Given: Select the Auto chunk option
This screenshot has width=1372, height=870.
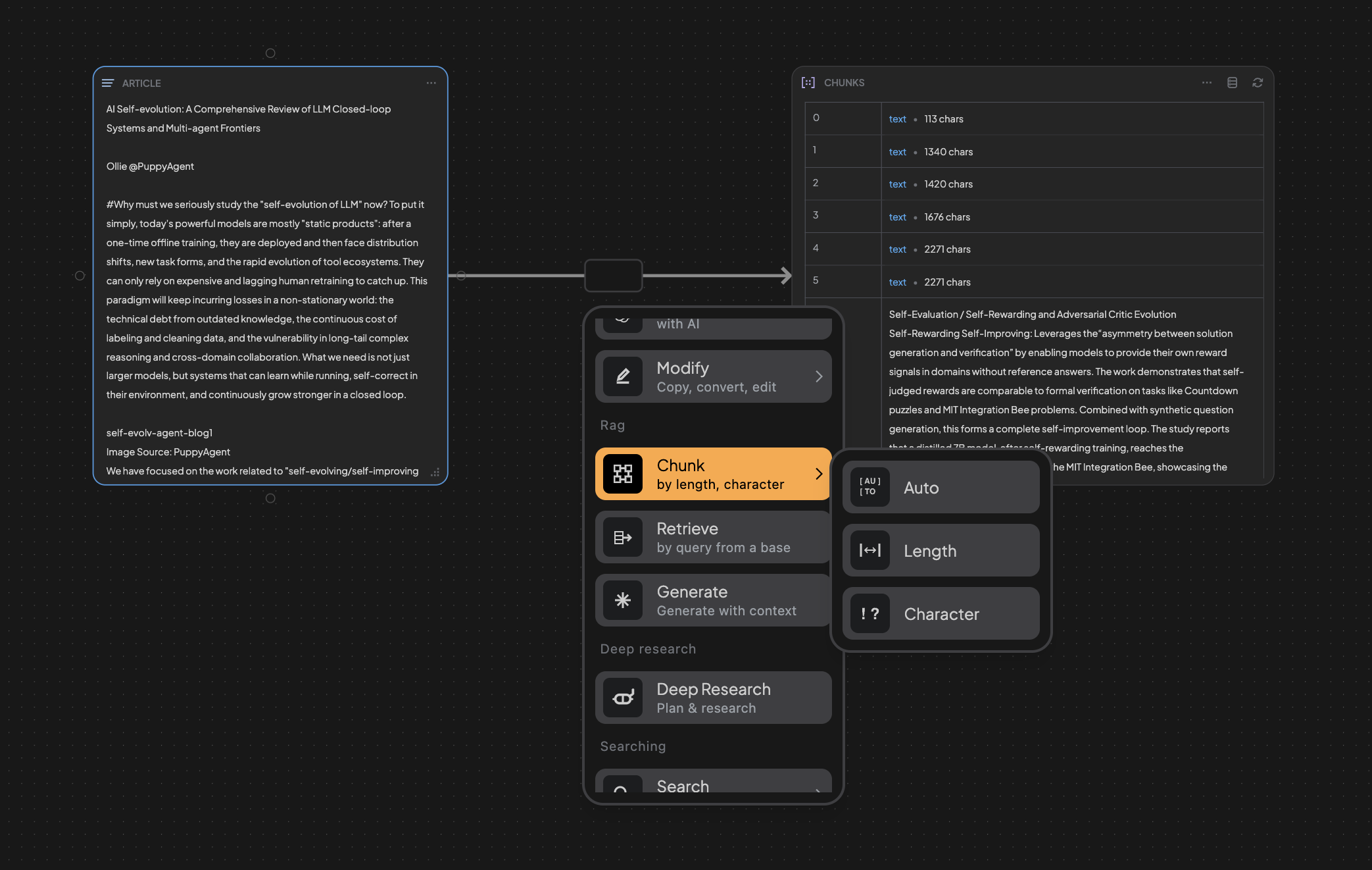Looking at the screenshot, I should pyautogui.click(x=941, y=487).
